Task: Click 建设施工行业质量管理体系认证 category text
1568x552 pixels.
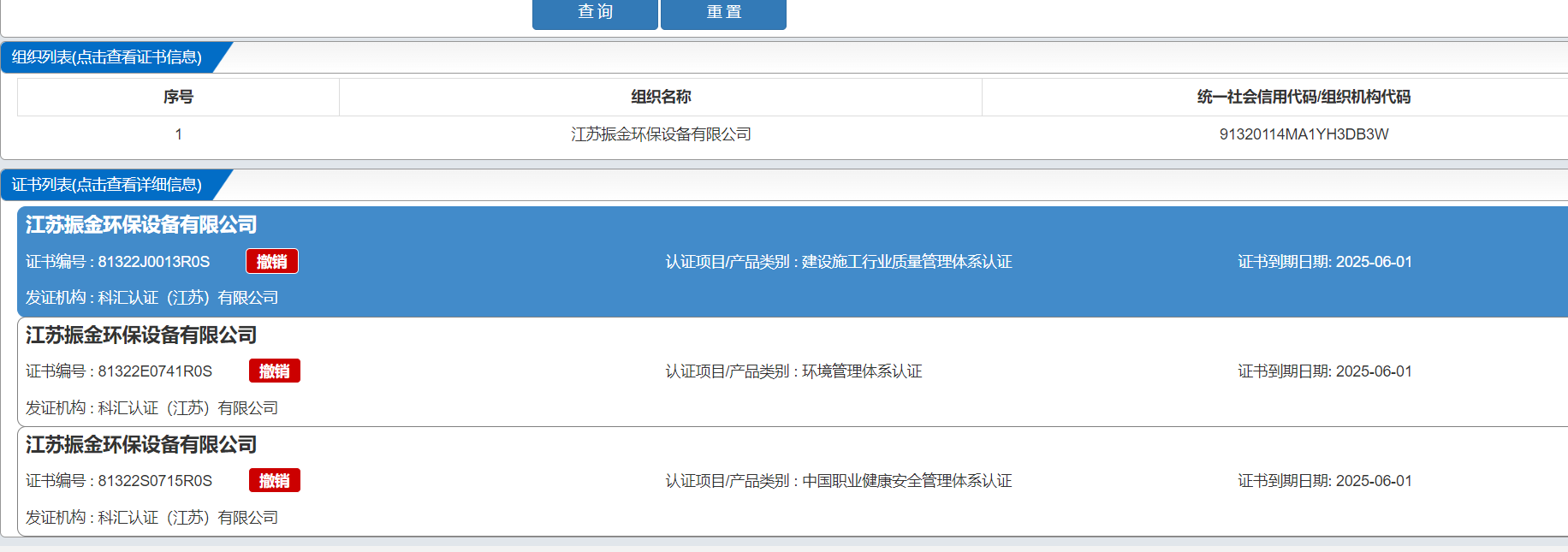Action: pos(906,262)
